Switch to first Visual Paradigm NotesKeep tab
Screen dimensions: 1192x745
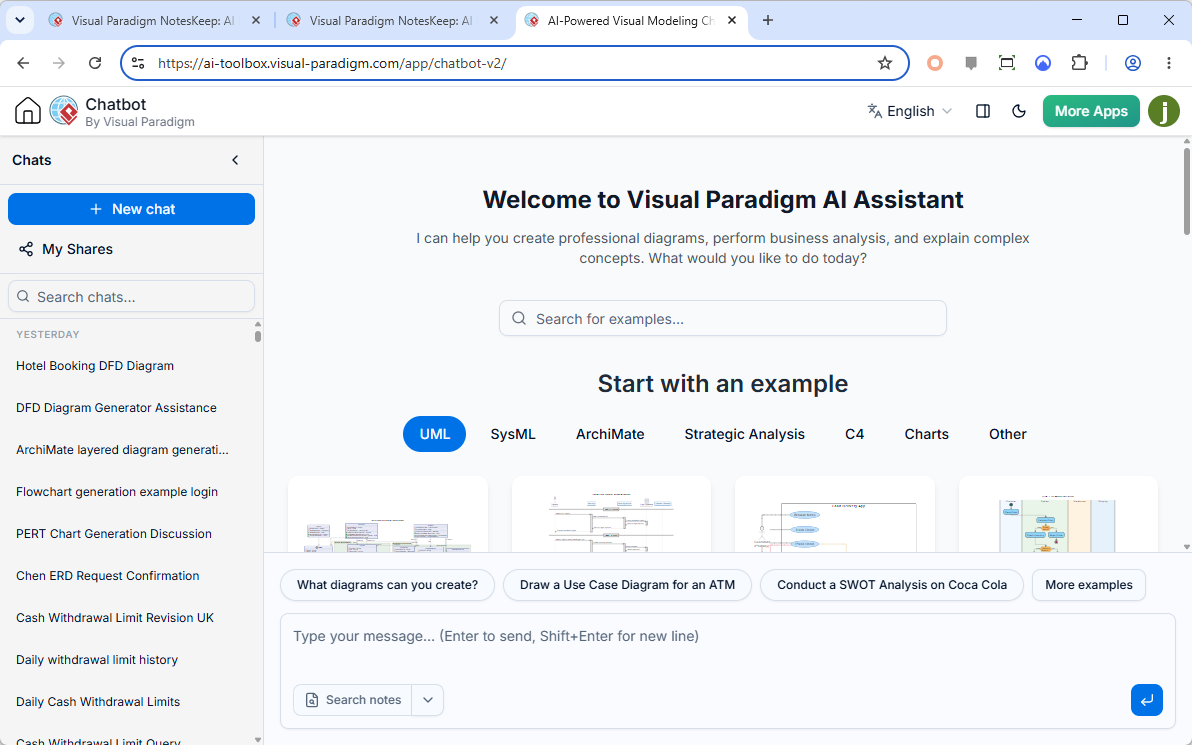click(x=152, y=21)
